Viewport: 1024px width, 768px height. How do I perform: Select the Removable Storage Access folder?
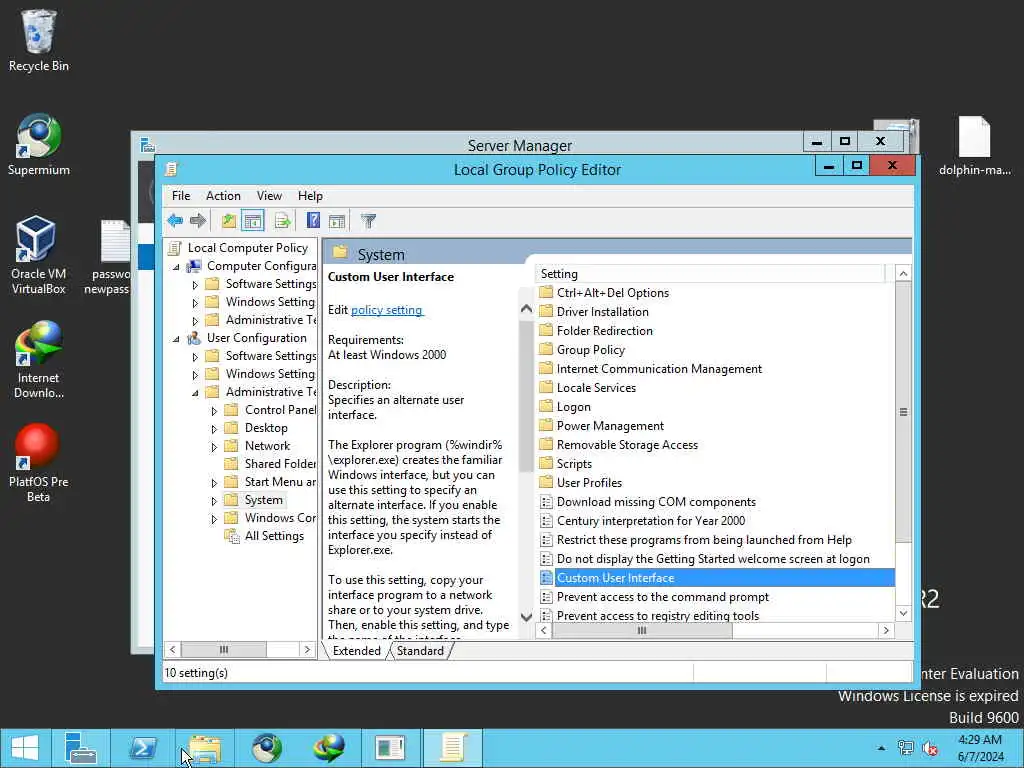627,445
